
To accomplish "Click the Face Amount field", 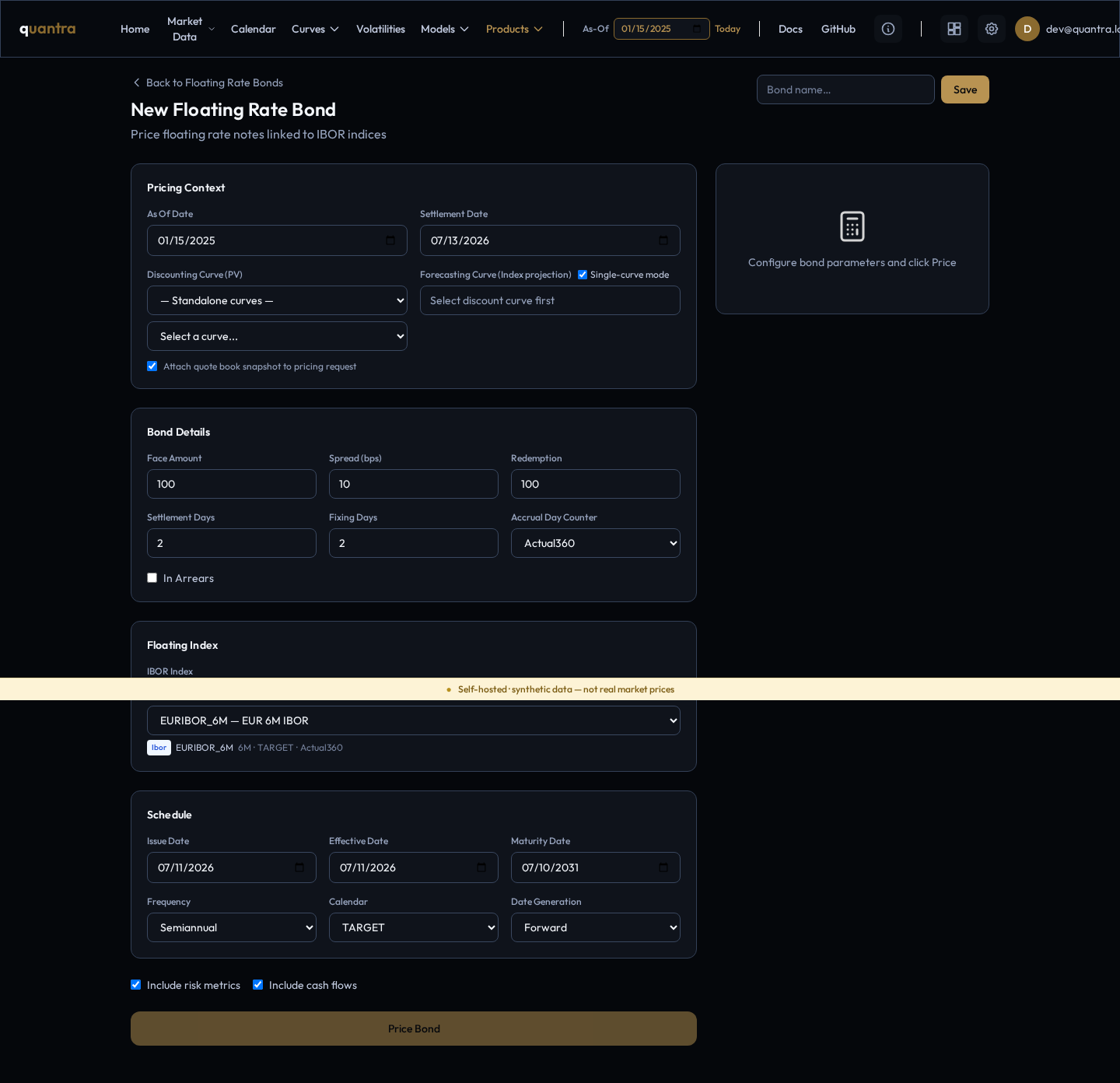I will 232,484.
